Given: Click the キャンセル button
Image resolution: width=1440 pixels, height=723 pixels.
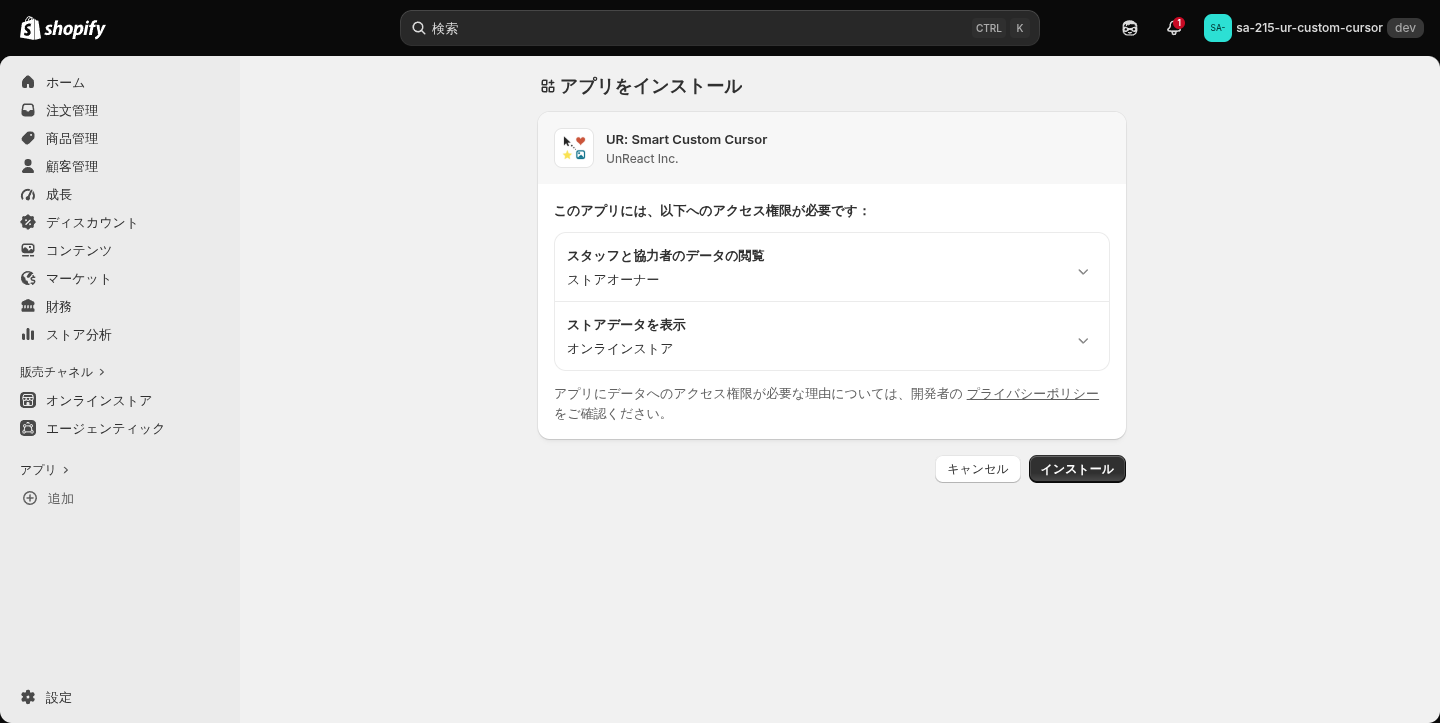Looking at the screenshot, I should [978, 469].
